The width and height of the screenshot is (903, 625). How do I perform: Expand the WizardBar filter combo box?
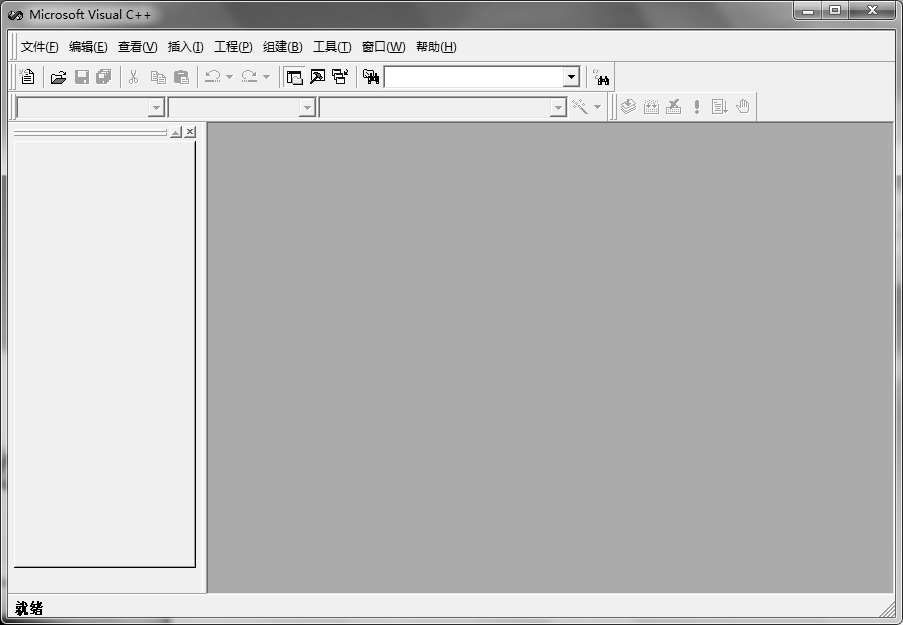[308, 107]
